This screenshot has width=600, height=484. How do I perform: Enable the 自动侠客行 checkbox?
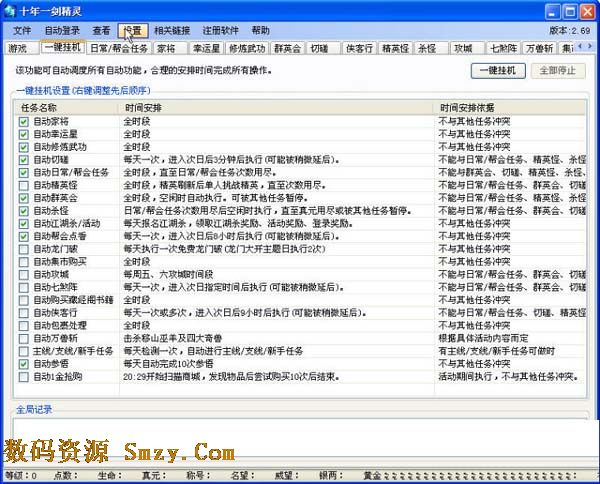pos(24,313)
